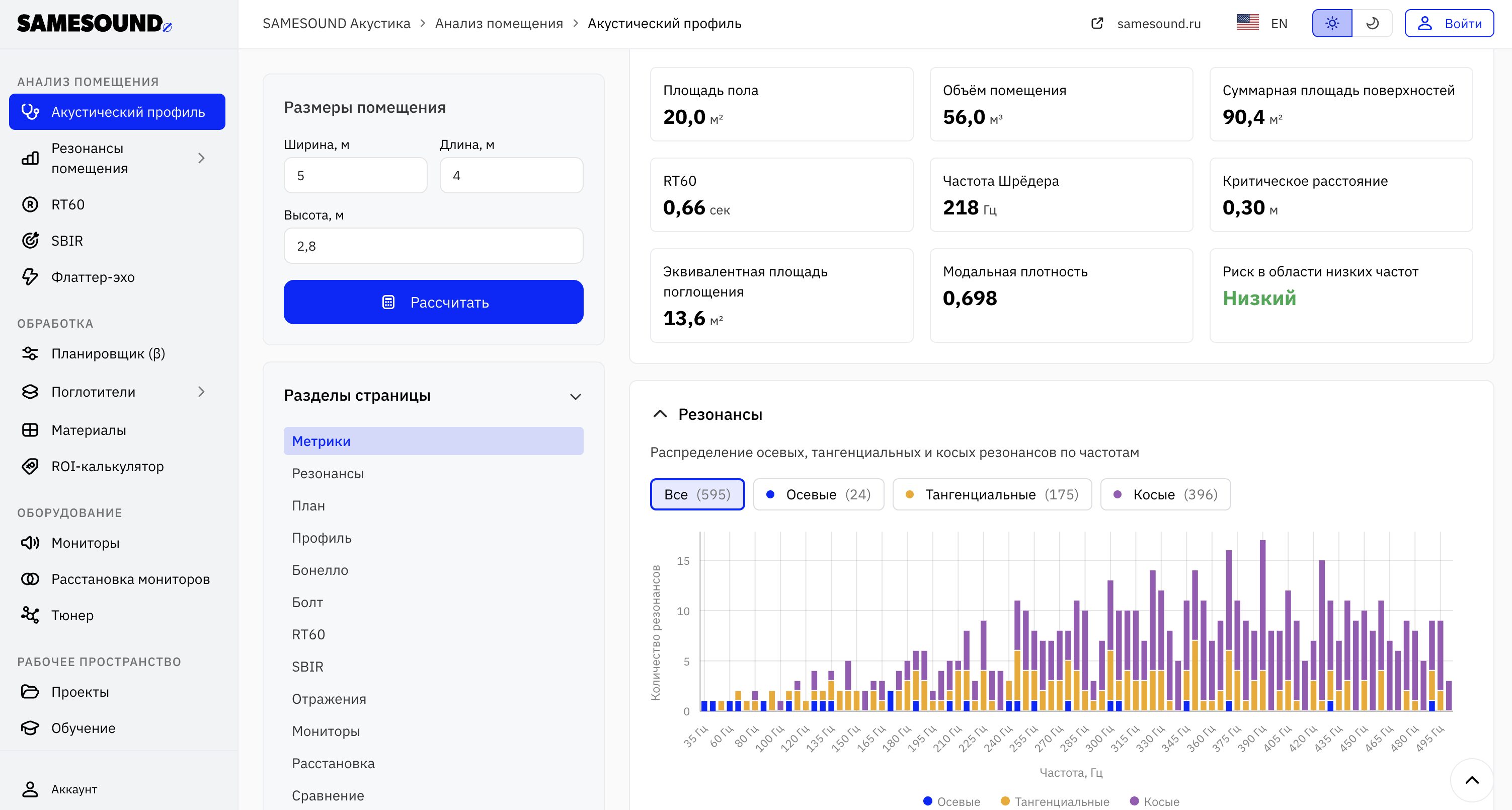Toggle the Косые legend color dot
The image size is (1512, 810).
click(1134, 800)
